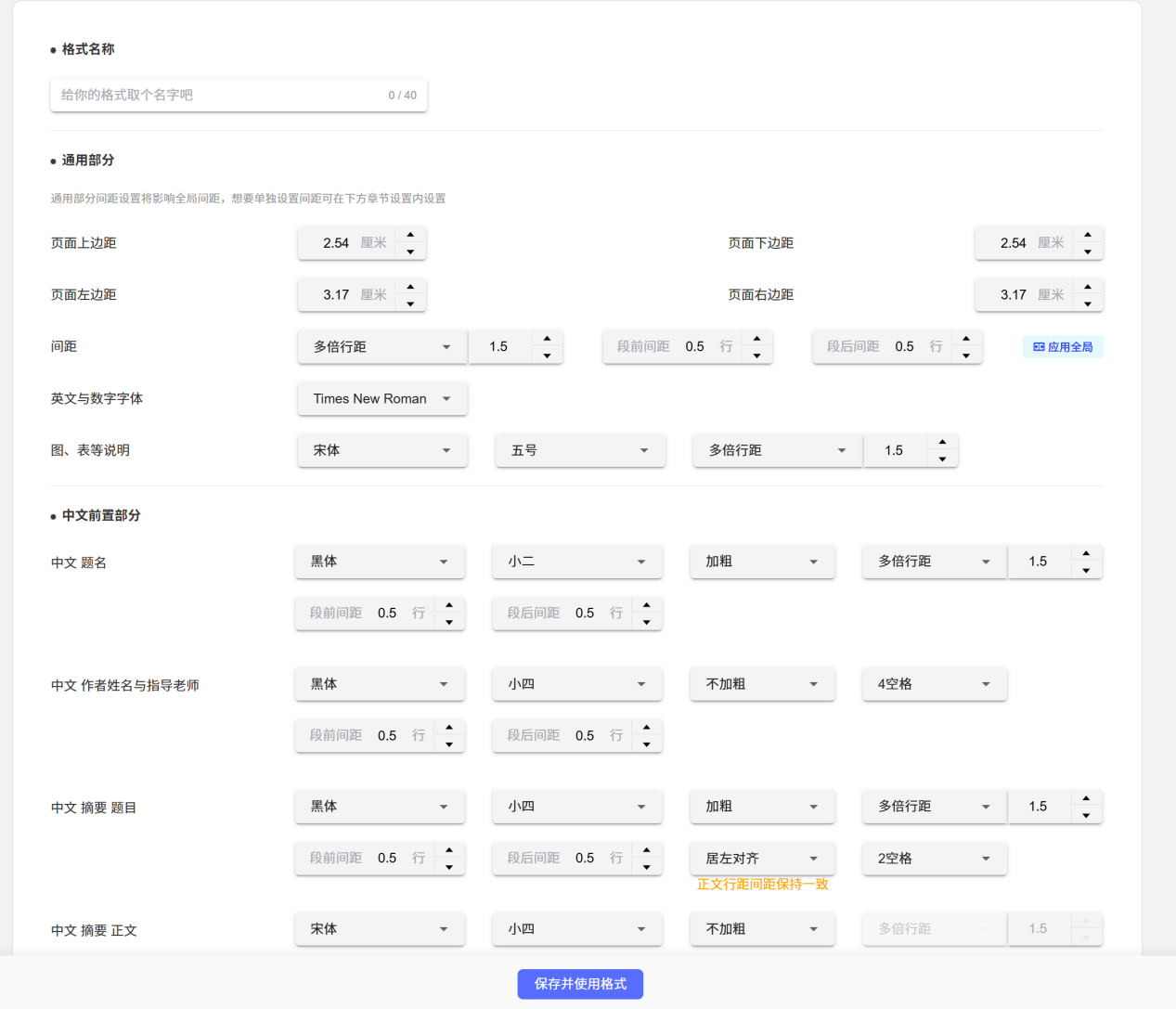Increase abstract heading spacing before paragraph
The height and width of the screenshot is (1009, 1176).
(x=449, y=850)
